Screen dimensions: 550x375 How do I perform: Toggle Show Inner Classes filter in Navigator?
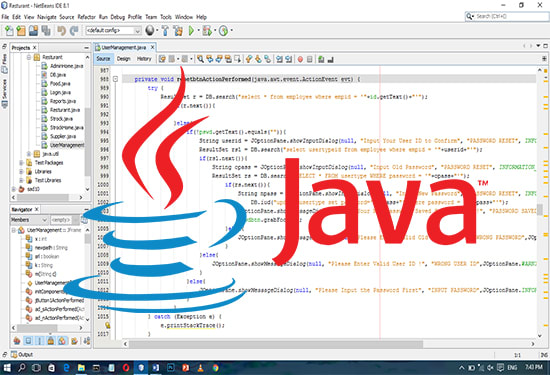click(x=62, y=340)
